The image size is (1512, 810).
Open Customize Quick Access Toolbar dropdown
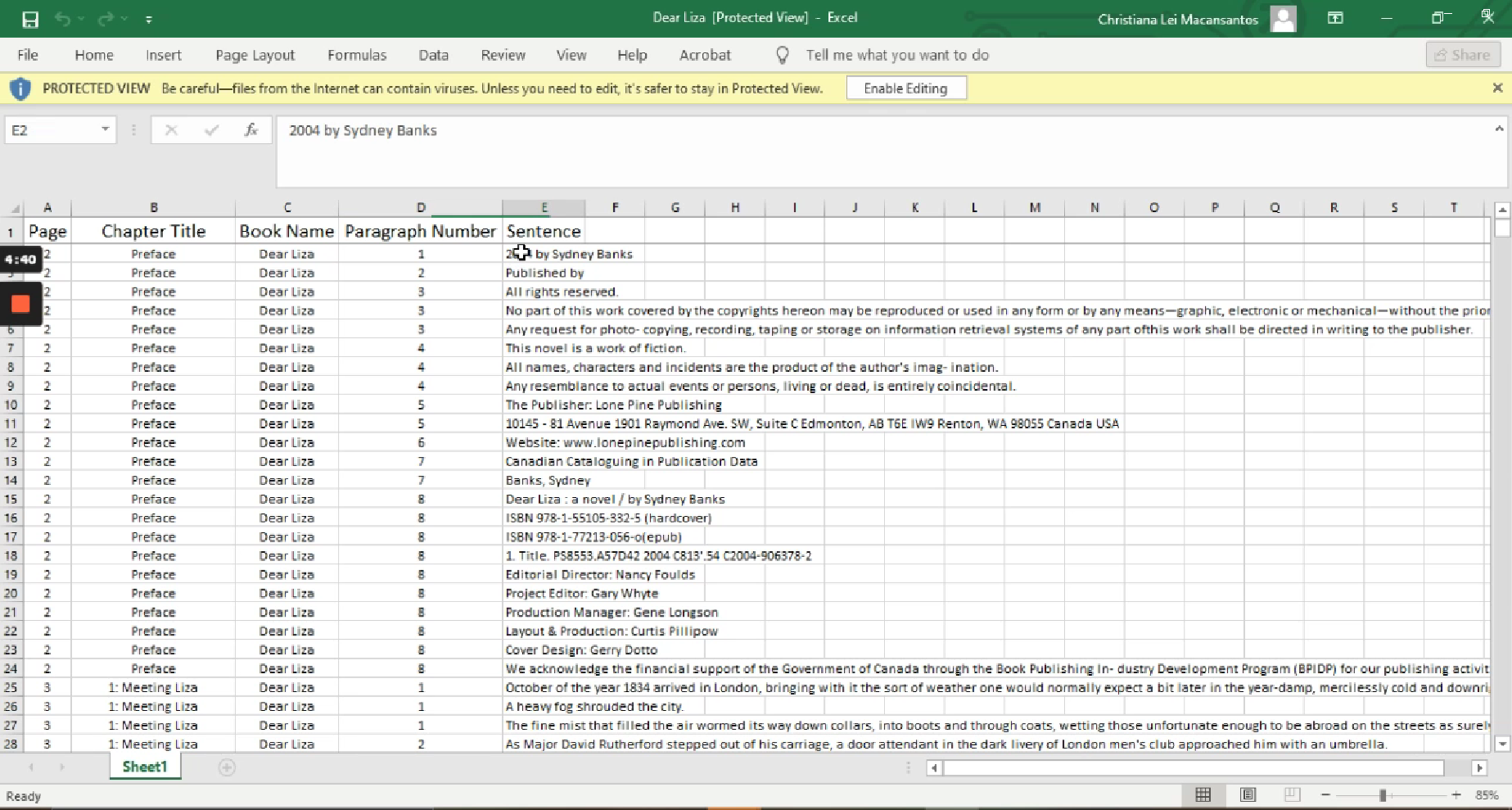(x=149, y=19)
